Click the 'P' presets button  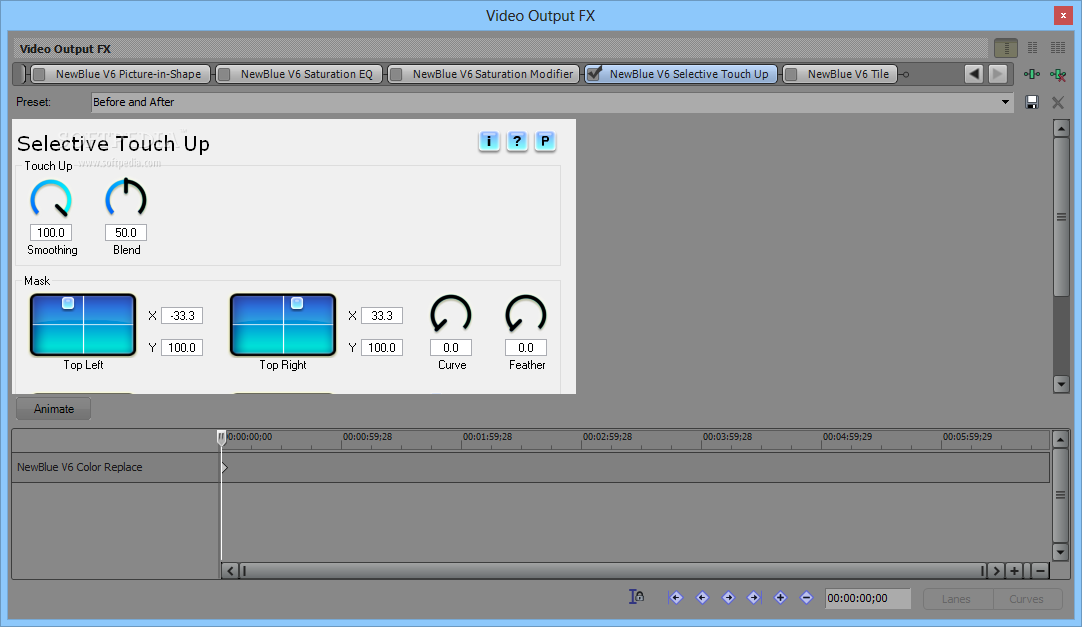tap(545, 141)
